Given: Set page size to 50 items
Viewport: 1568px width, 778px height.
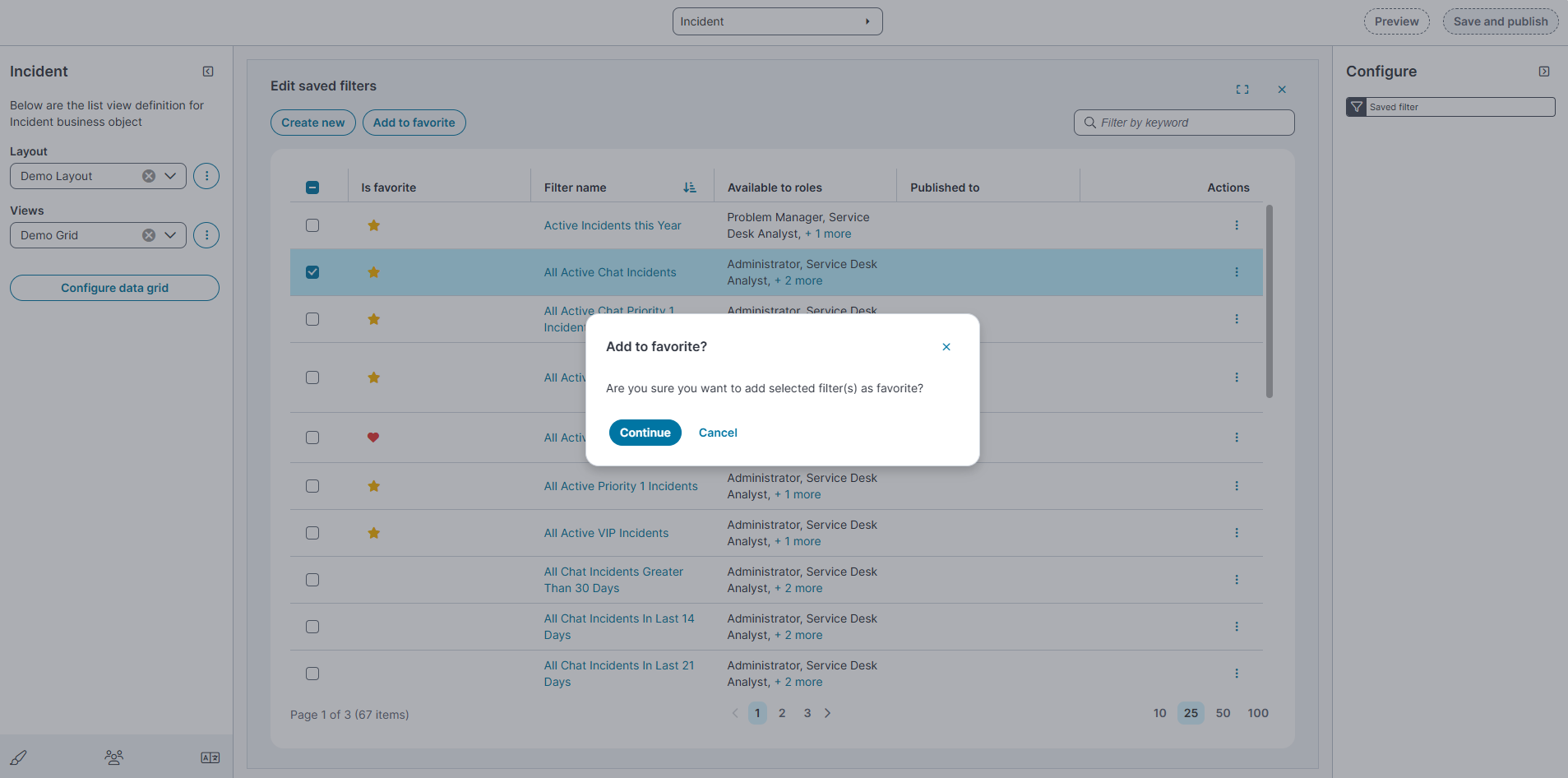Looking at the screenshot, I should point(1223,713).
